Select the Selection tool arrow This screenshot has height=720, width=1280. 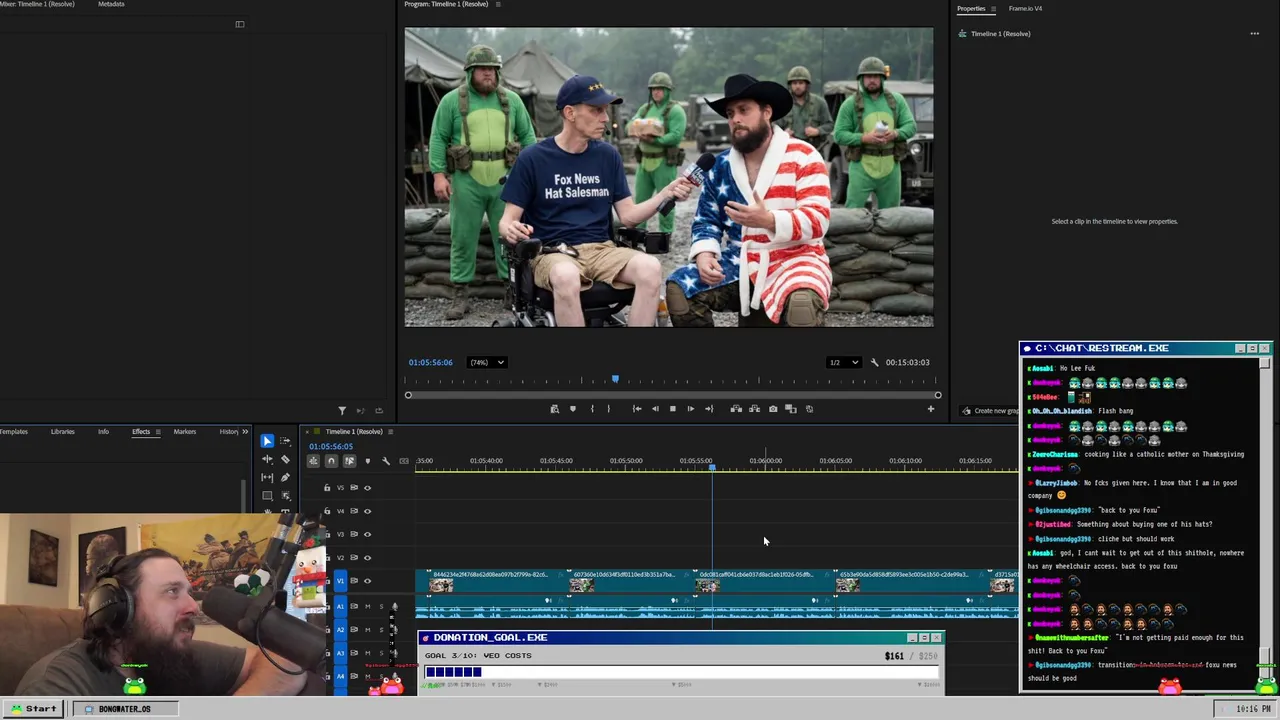(x=267, y=441)
